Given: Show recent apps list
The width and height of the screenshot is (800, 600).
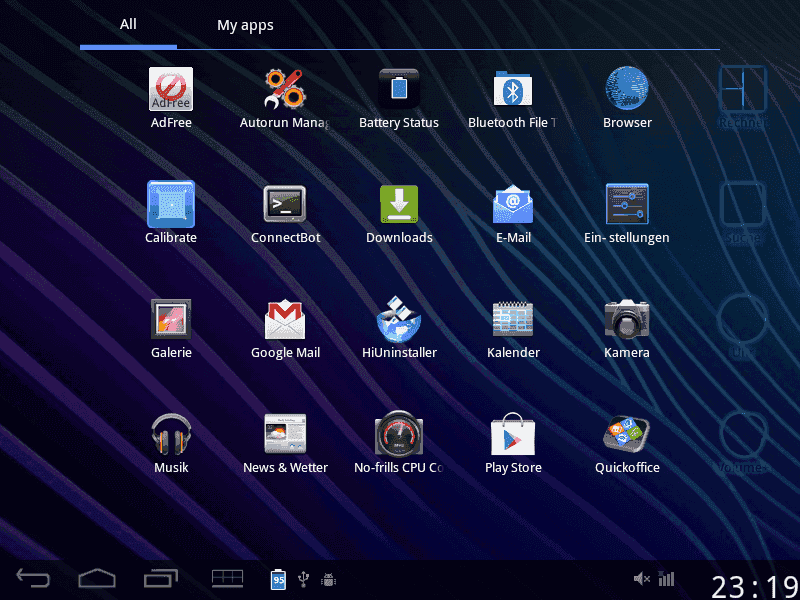Looking at the screenshot, I should [161, 579].
